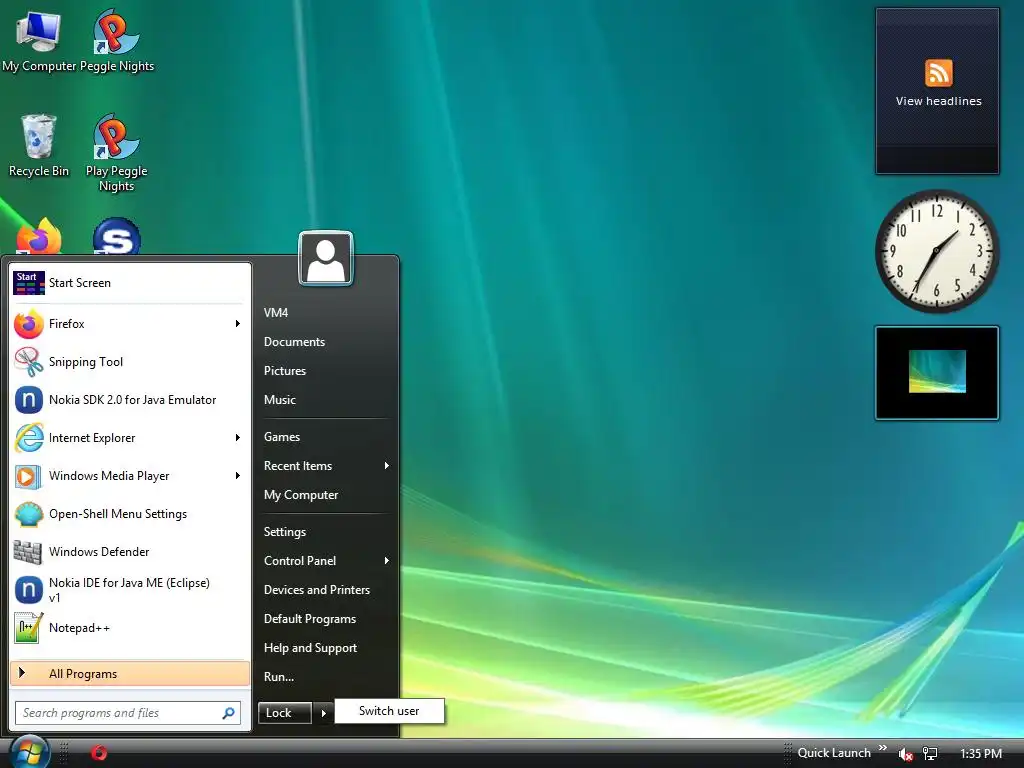The image size is (1024, 768).
Task: Click the 1:35 PM taskbar clock
Action: (x=981, y=754)
